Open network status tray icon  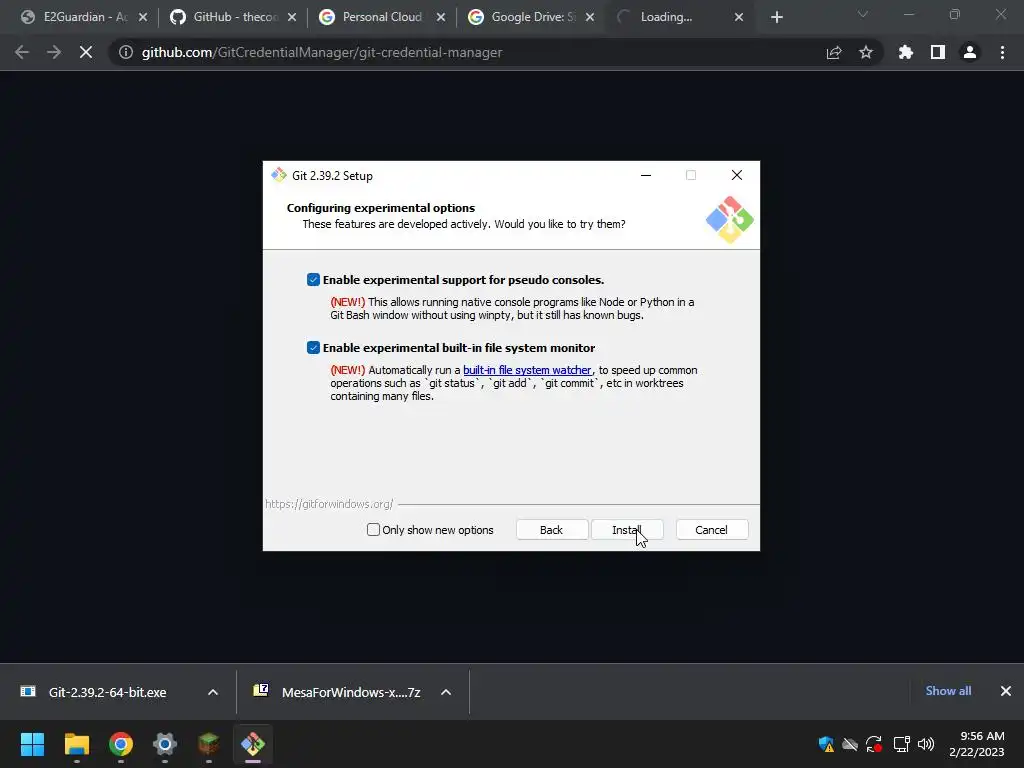(x=901, y=744)
